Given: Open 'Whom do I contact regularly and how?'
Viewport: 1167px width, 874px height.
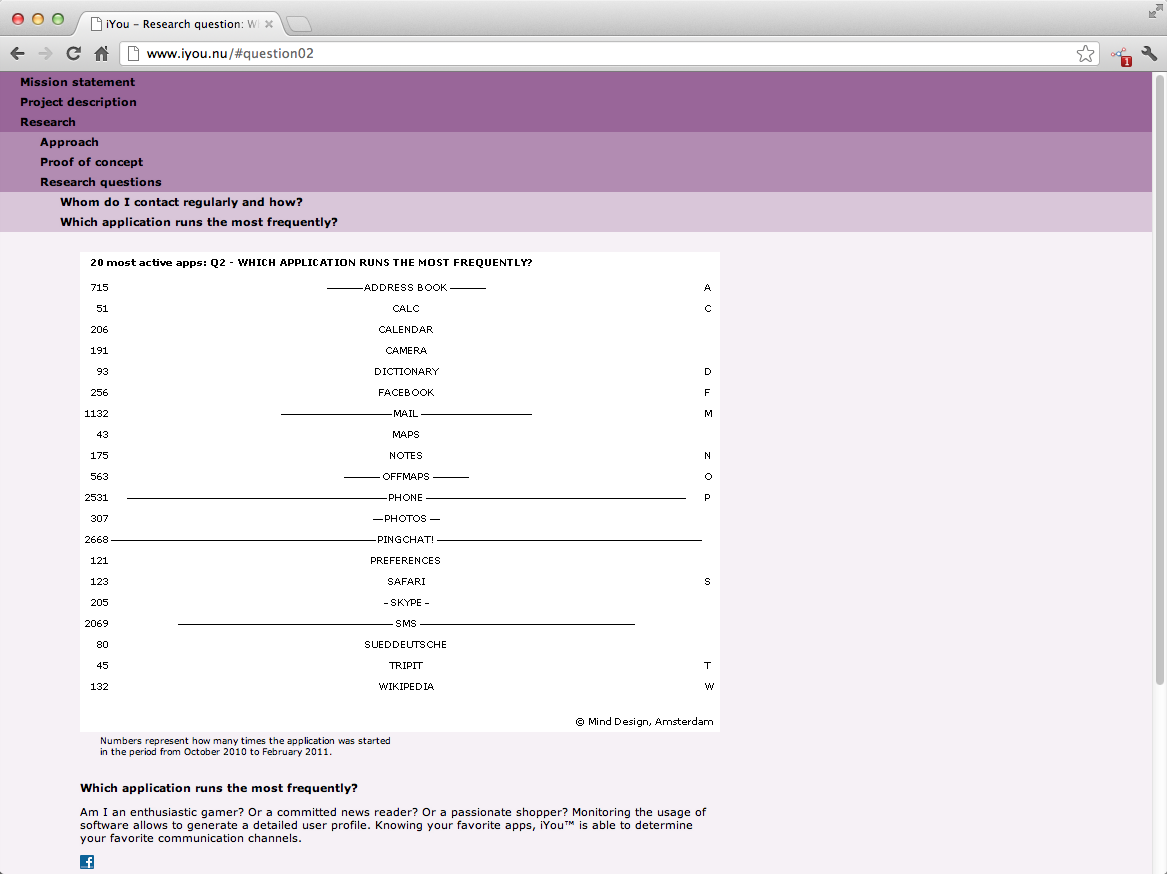Looking at the screenshot, I should (x=181, y=202).
